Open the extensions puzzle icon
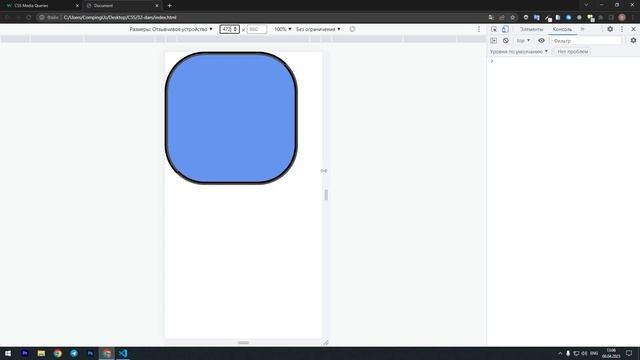640x360 pixels. click(600, 18)
